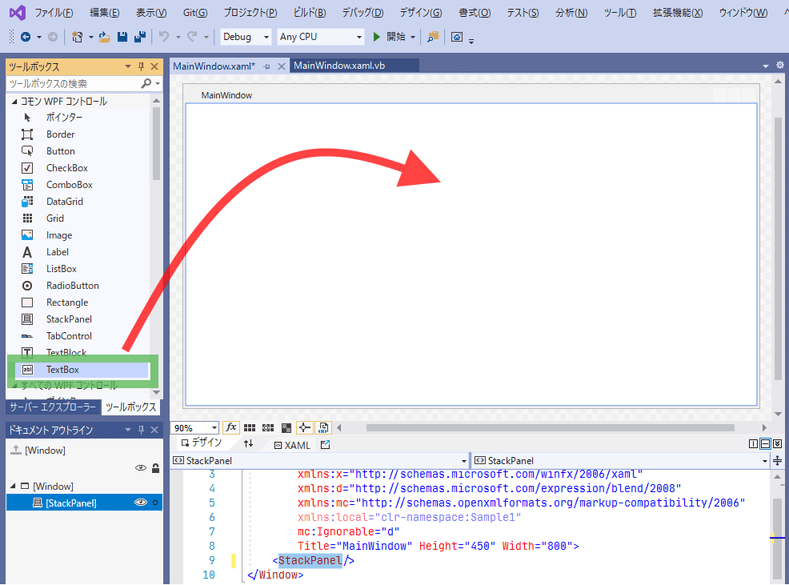The width and height of the screenshot is (789, 585).
Task: Switch to the MainWindow.xaml.vb tab
Action: pos(338,66)
